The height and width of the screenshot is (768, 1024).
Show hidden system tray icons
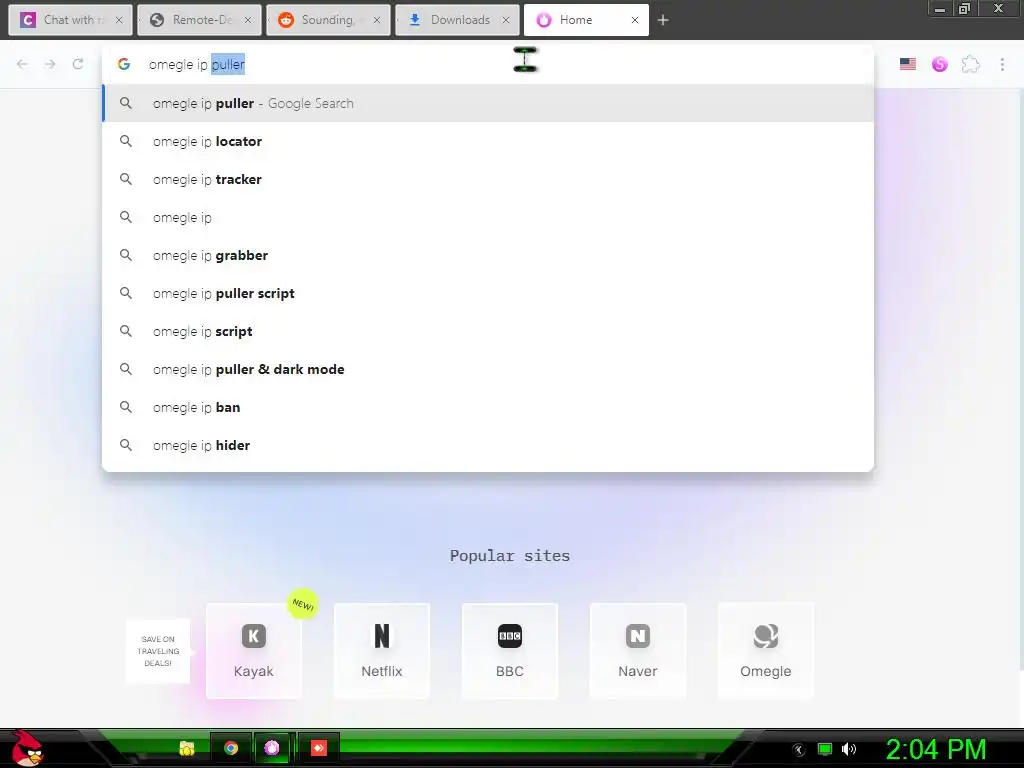[x=798, y=750]
